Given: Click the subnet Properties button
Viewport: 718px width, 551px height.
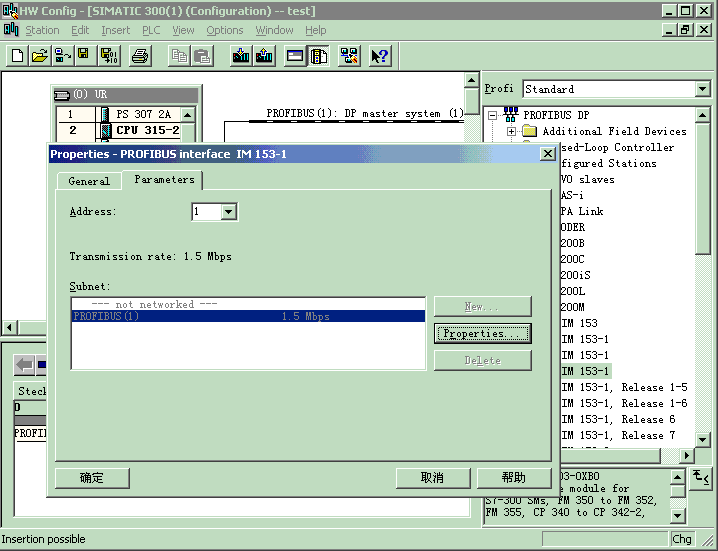Looking at the screenshot, I should pyautogui.click(x=482, y=333).
